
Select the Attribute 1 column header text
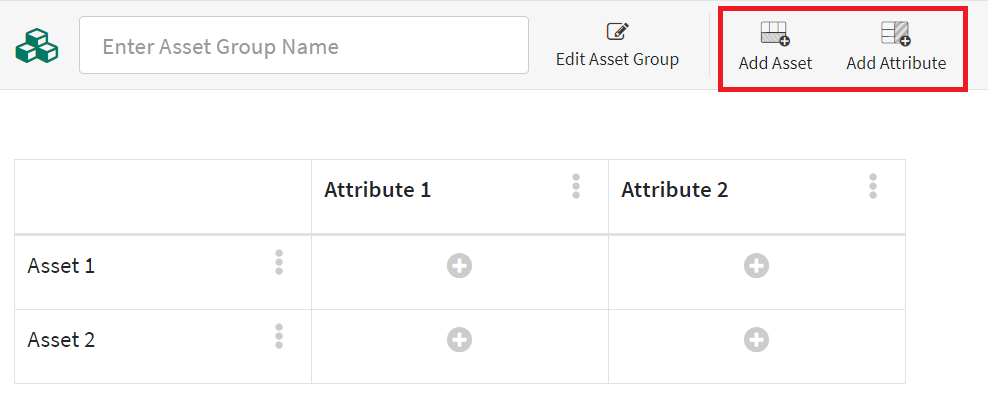coord(377,190)
